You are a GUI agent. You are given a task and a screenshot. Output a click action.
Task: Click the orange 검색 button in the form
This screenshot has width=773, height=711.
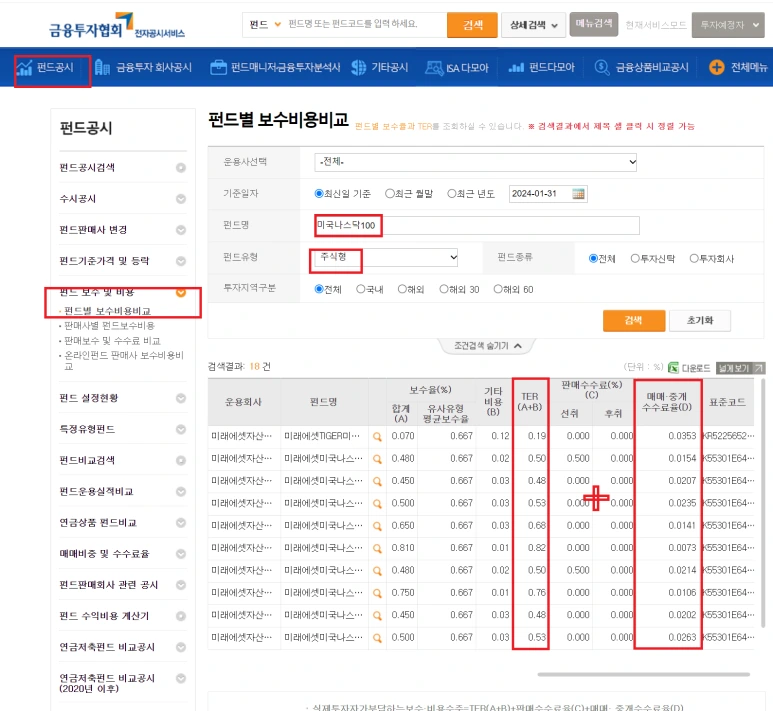633,320
